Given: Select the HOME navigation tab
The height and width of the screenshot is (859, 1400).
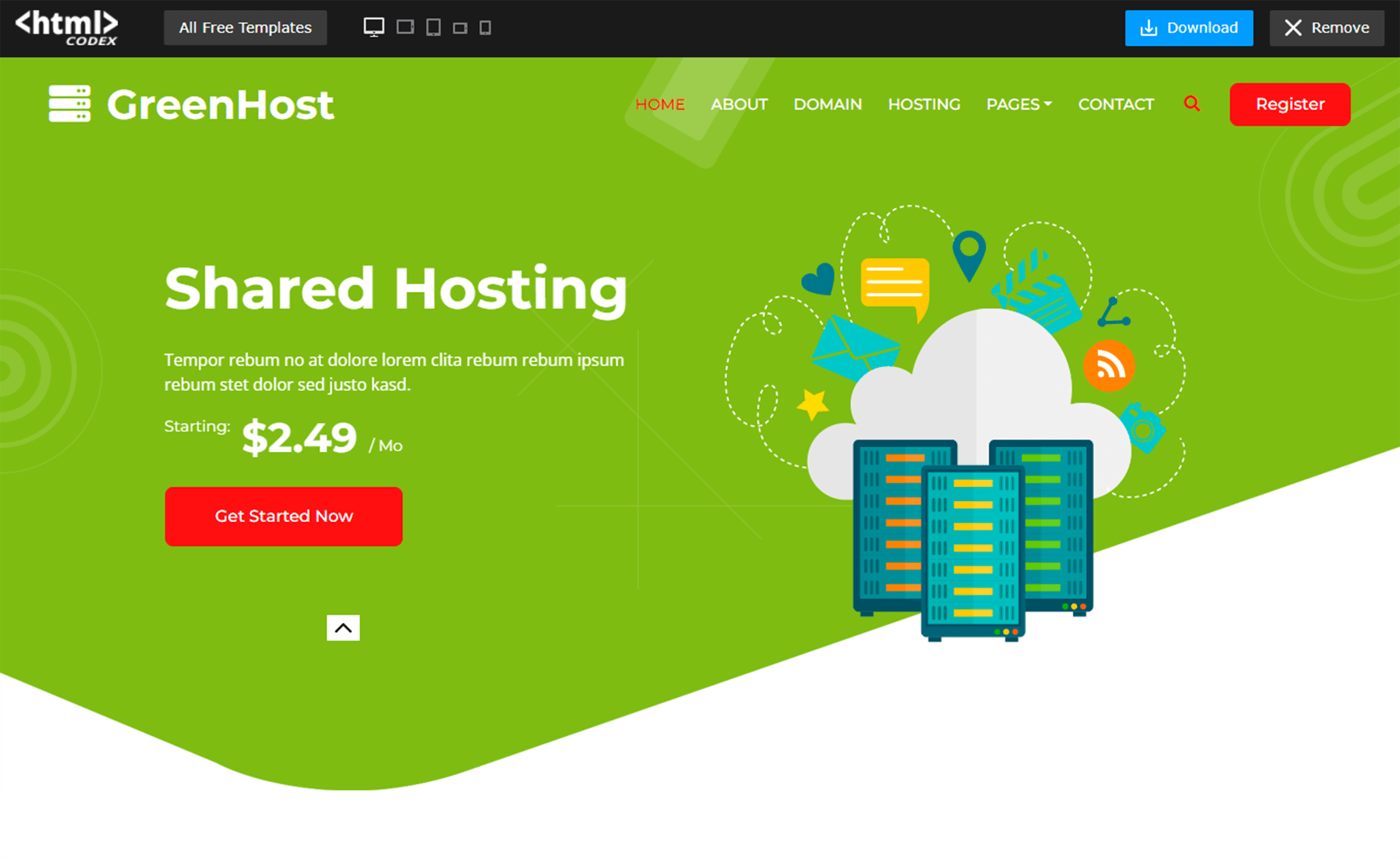Looking at the screenshot, I should pos(660,104).
